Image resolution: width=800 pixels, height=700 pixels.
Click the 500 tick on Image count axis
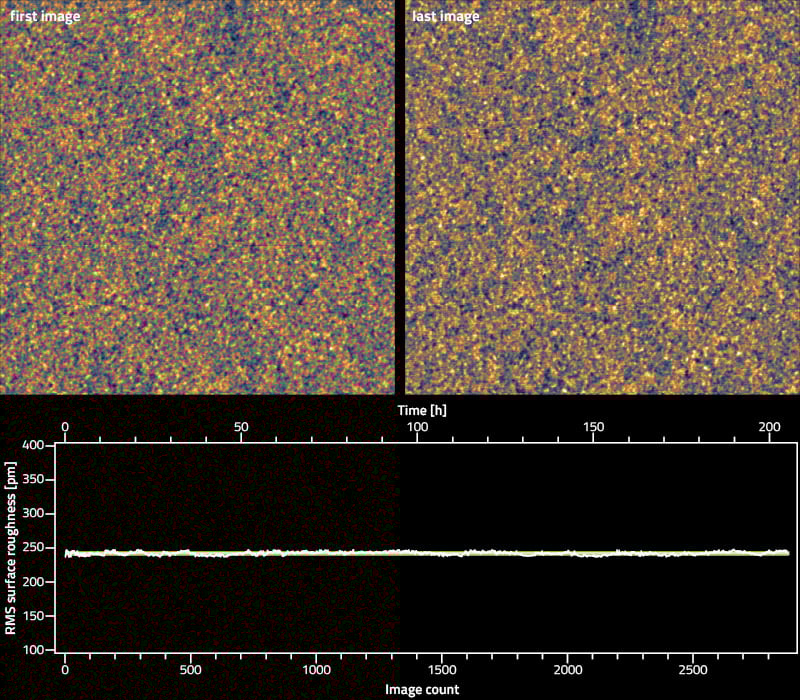(191, 670)
